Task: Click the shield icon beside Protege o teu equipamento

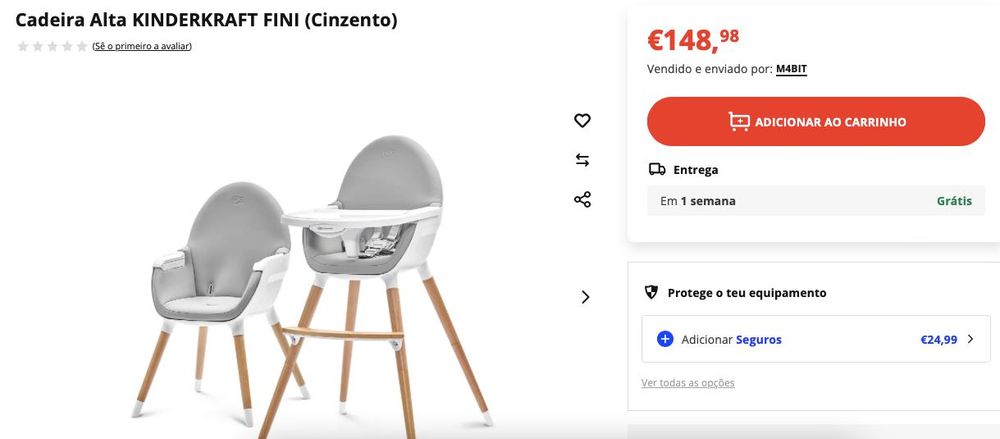Action: click(x=651, y=293)
